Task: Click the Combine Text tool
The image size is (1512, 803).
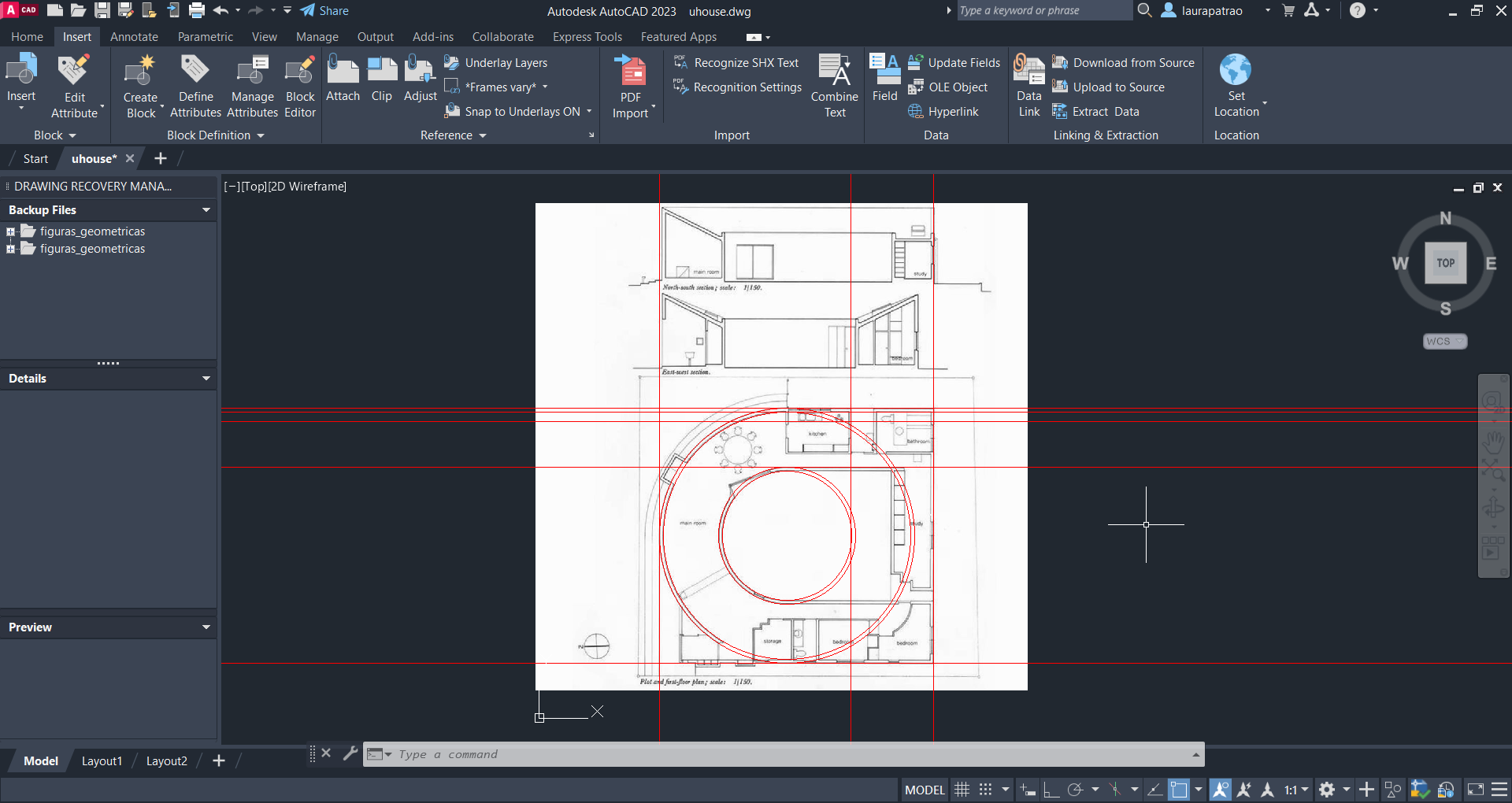Action: click(x=835, y=85)
